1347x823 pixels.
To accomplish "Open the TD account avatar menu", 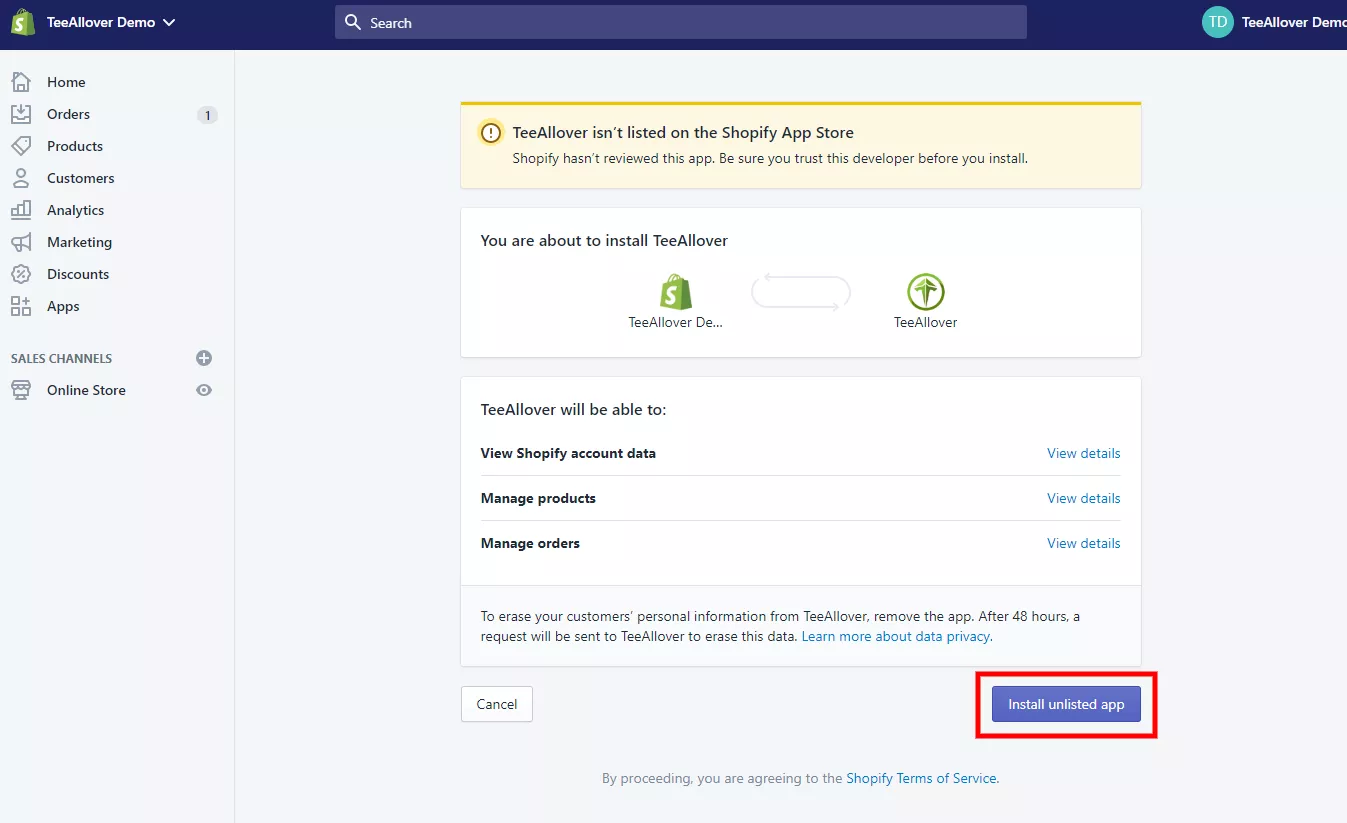I will point(1217,22).
